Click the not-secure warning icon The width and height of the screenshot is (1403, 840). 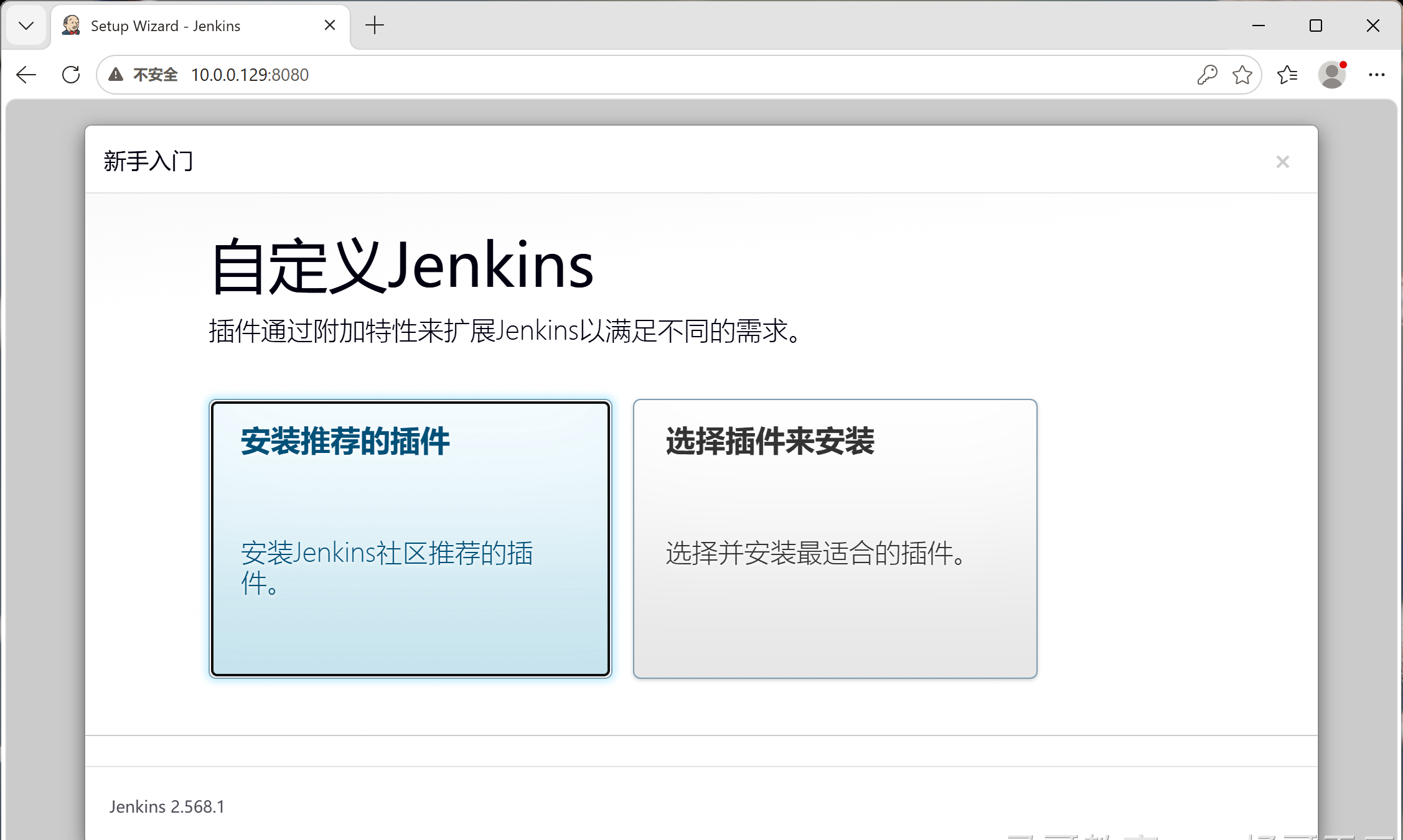(116, 75)
